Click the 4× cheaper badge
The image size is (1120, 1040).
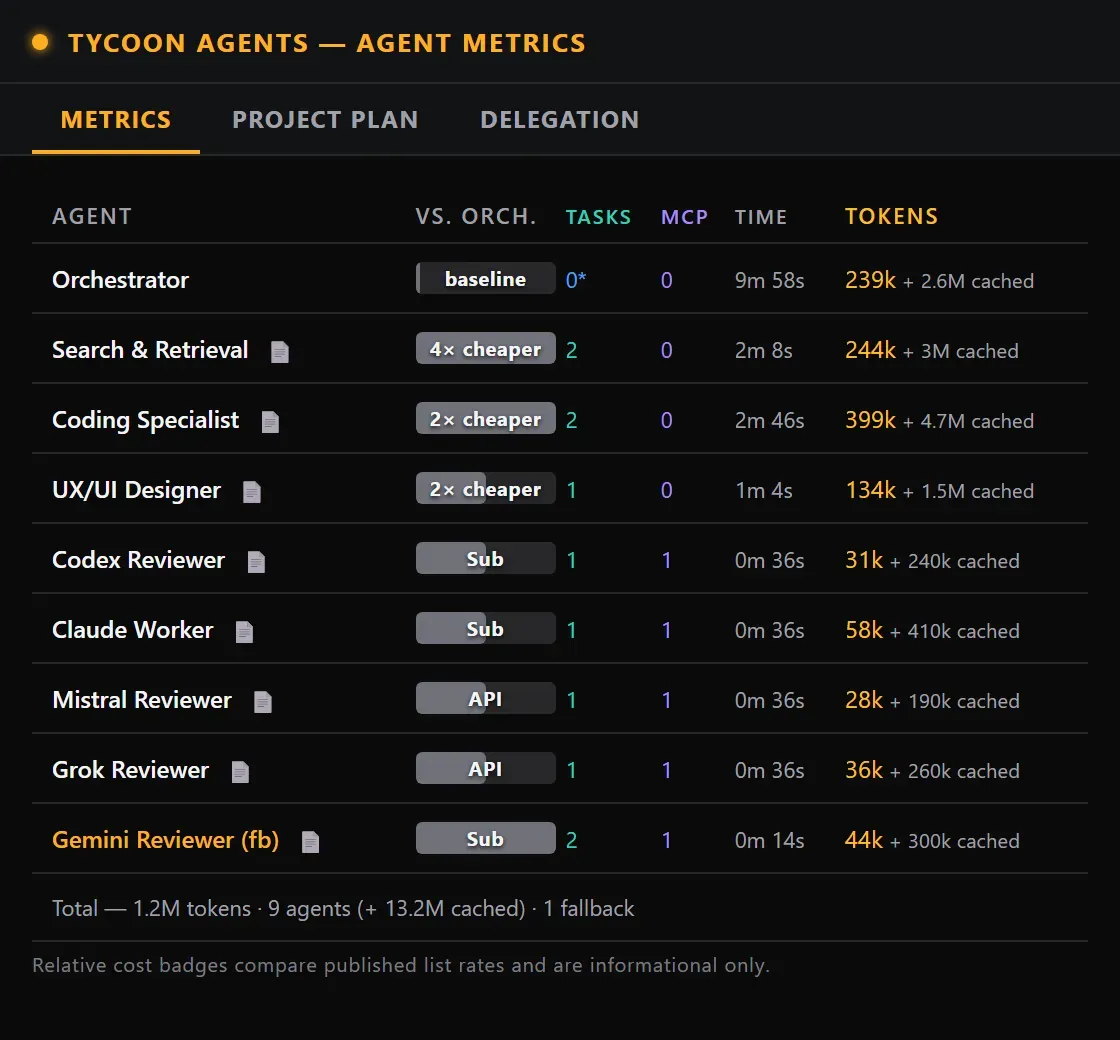point(486,348)
